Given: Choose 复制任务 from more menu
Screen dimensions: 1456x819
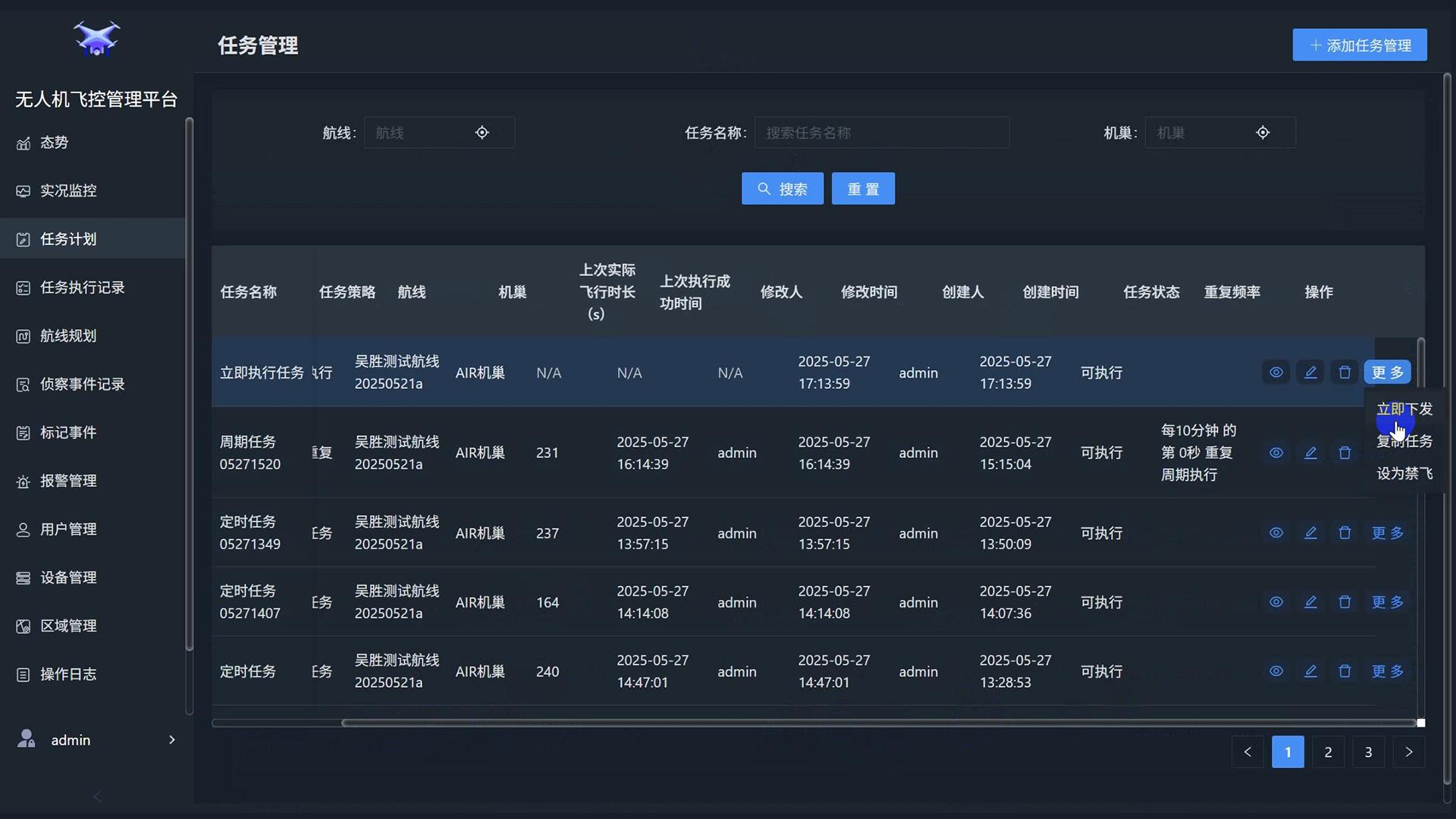Looking at the screenshot, I should click(x=1404, y=441).
